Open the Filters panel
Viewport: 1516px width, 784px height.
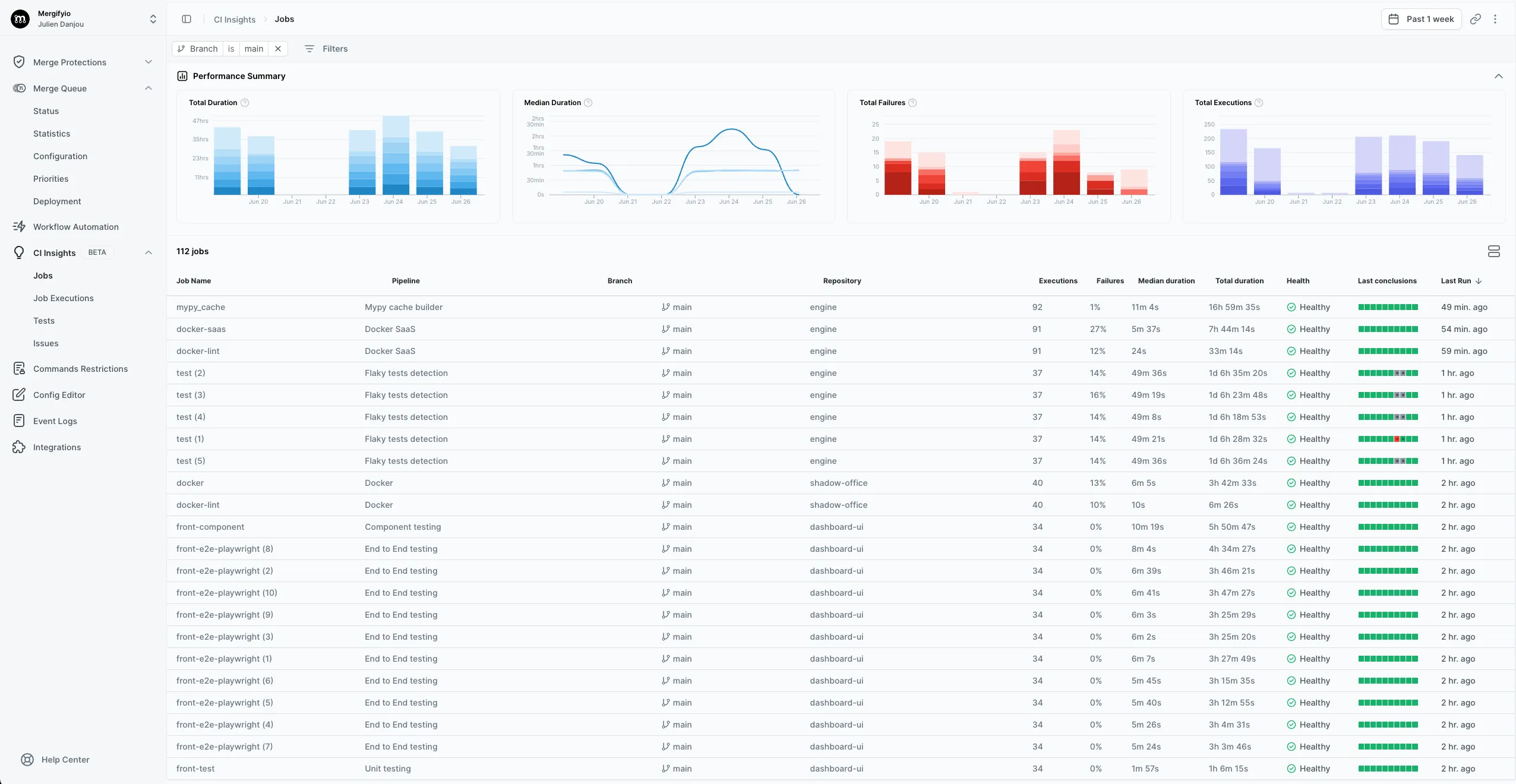(326, 49)
